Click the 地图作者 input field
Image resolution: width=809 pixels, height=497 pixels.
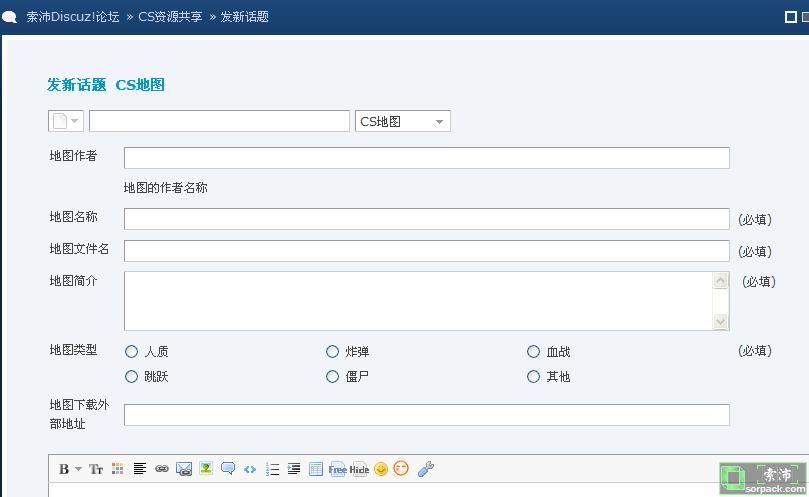click(427, 158)
